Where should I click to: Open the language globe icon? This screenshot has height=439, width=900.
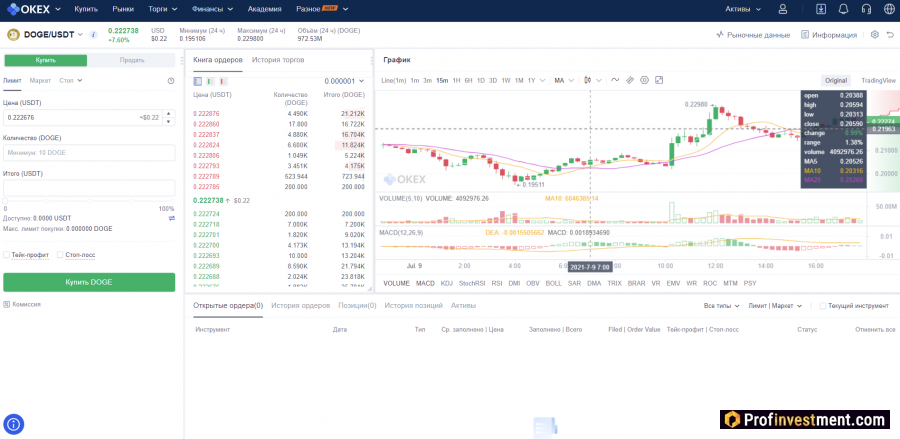point(889,9)
